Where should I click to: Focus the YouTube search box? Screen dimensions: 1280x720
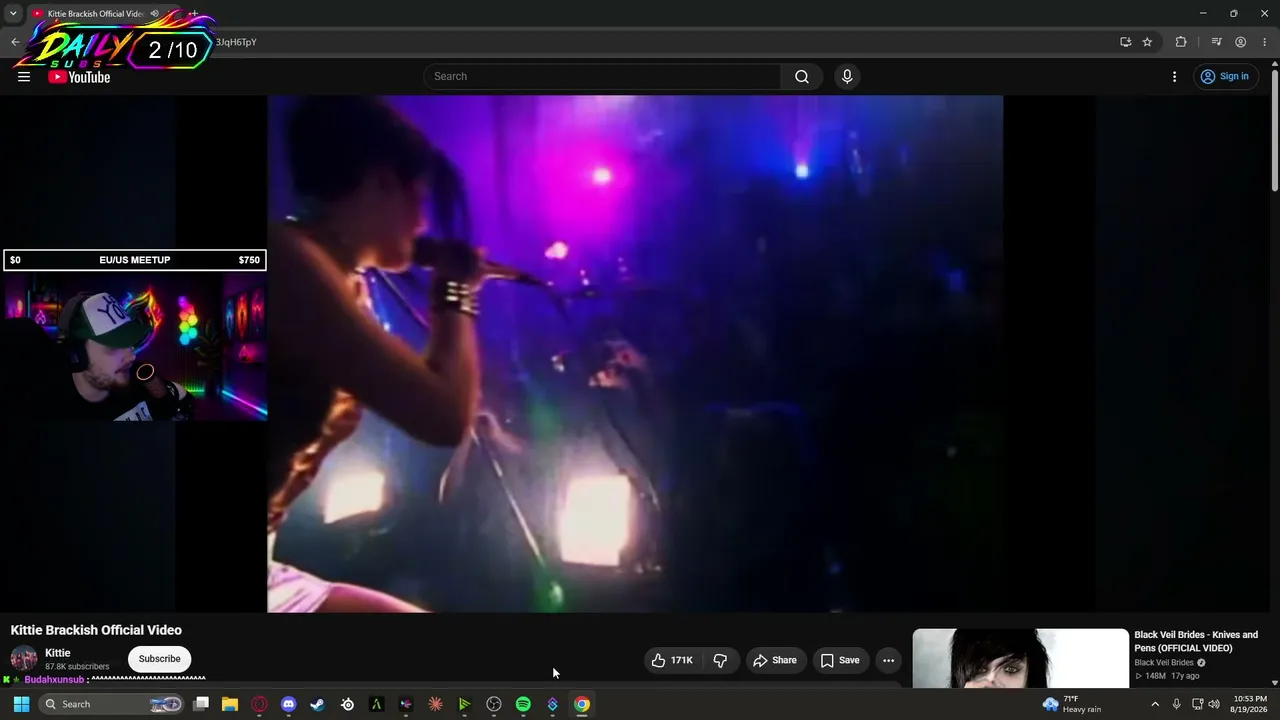point(603,77)
